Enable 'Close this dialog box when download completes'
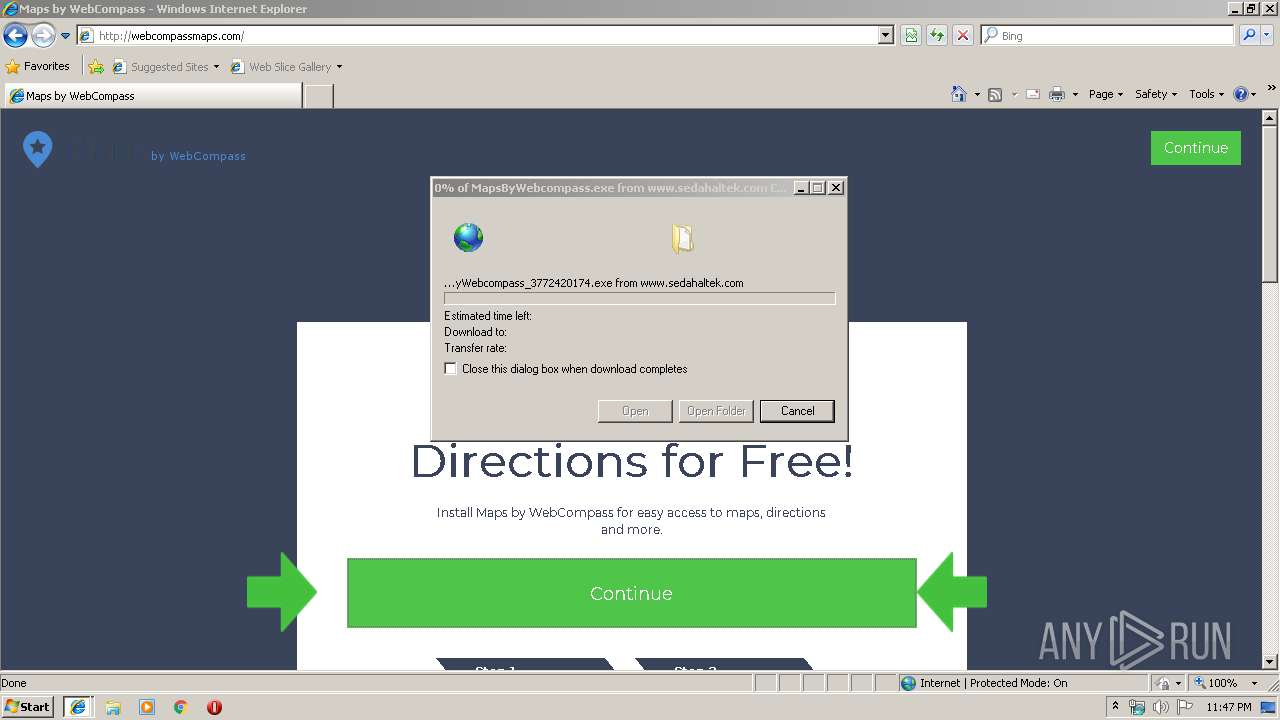 tap(451, 369)
